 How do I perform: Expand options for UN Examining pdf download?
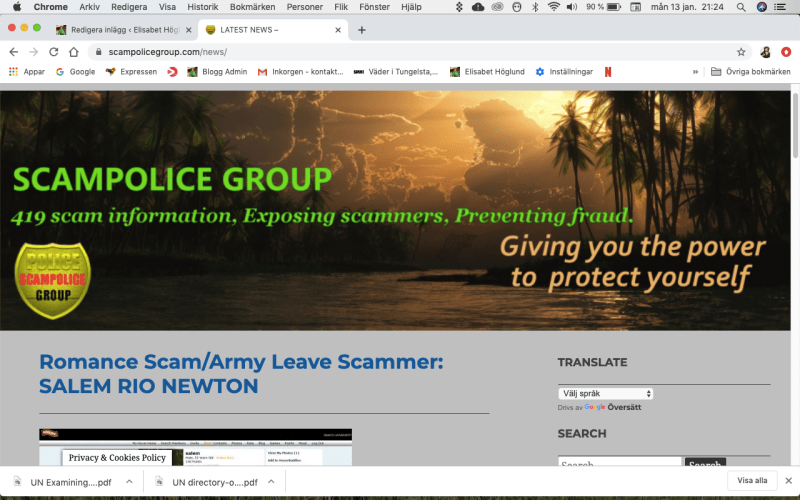(x=129, y=482)
